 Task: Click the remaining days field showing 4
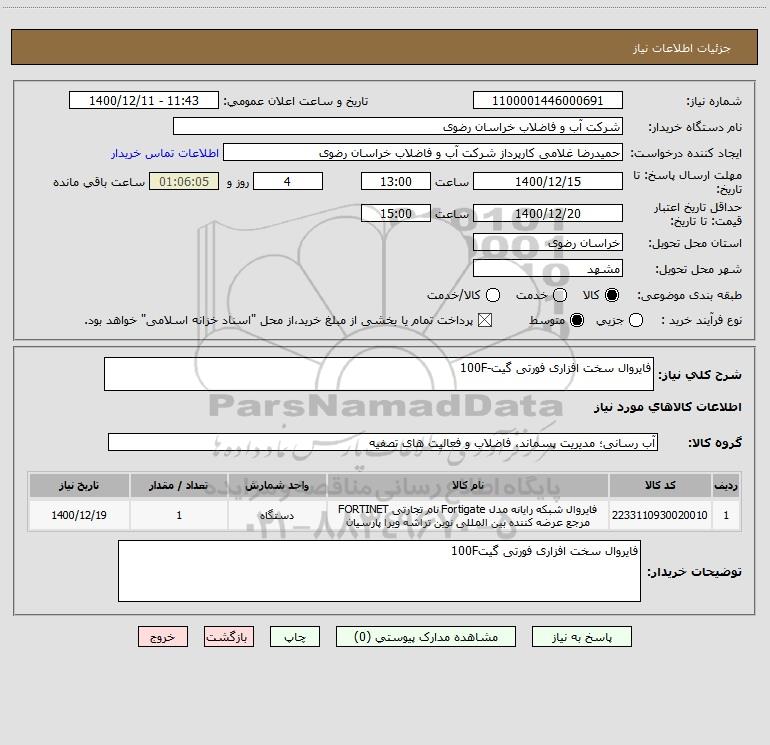coord(288,181)
